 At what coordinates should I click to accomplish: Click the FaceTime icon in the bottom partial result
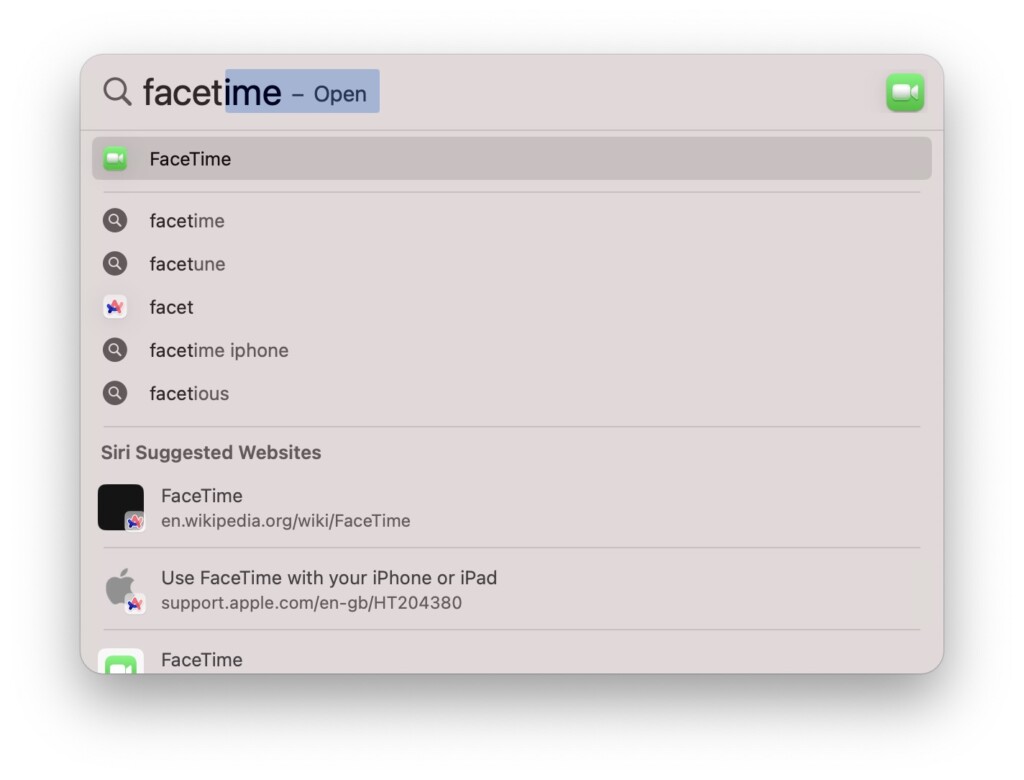121,661
